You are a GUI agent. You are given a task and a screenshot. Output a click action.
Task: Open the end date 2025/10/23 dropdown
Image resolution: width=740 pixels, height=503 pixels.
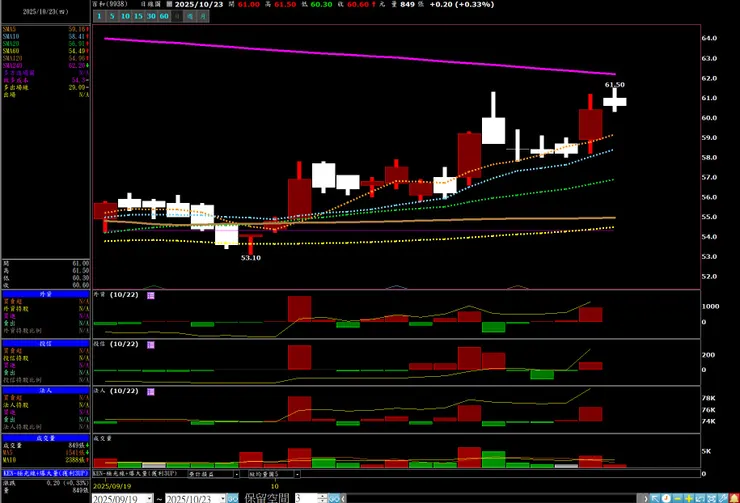tap(223, 498)
